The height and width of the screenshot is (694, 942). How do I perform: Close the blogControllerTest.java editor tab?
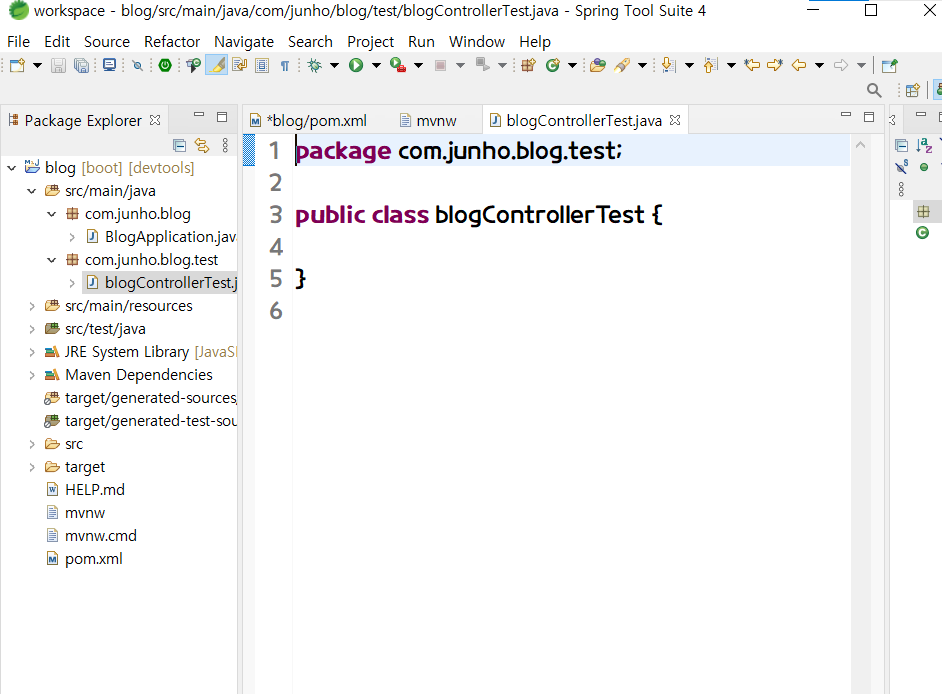click(x=675, y=120)
